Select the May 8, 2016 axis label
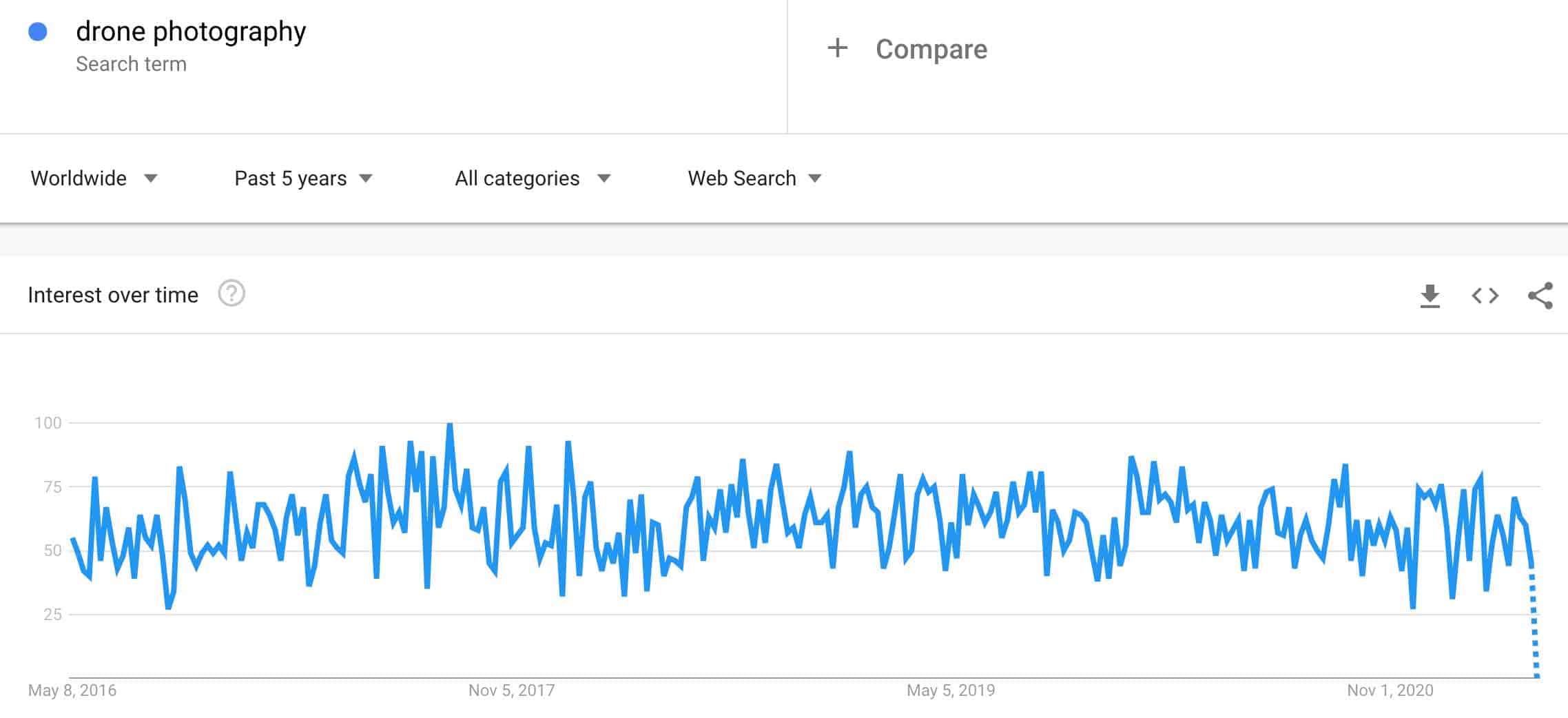1568x718 pixels. pyautogui.click(x=72, y=690)
